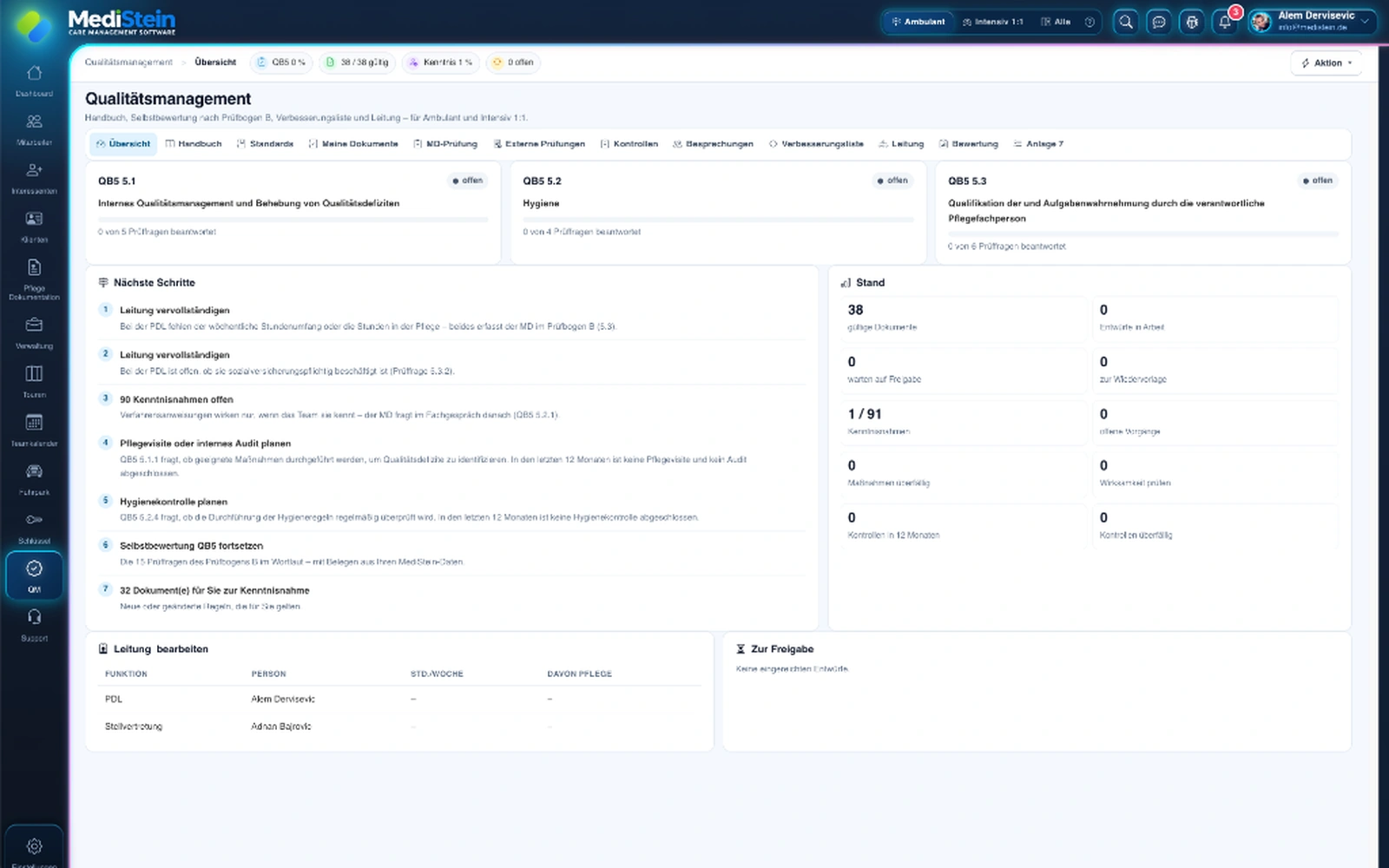Switch scope to Alle
Viewport: 1389px width, 868px height.
coord(1056,22)
